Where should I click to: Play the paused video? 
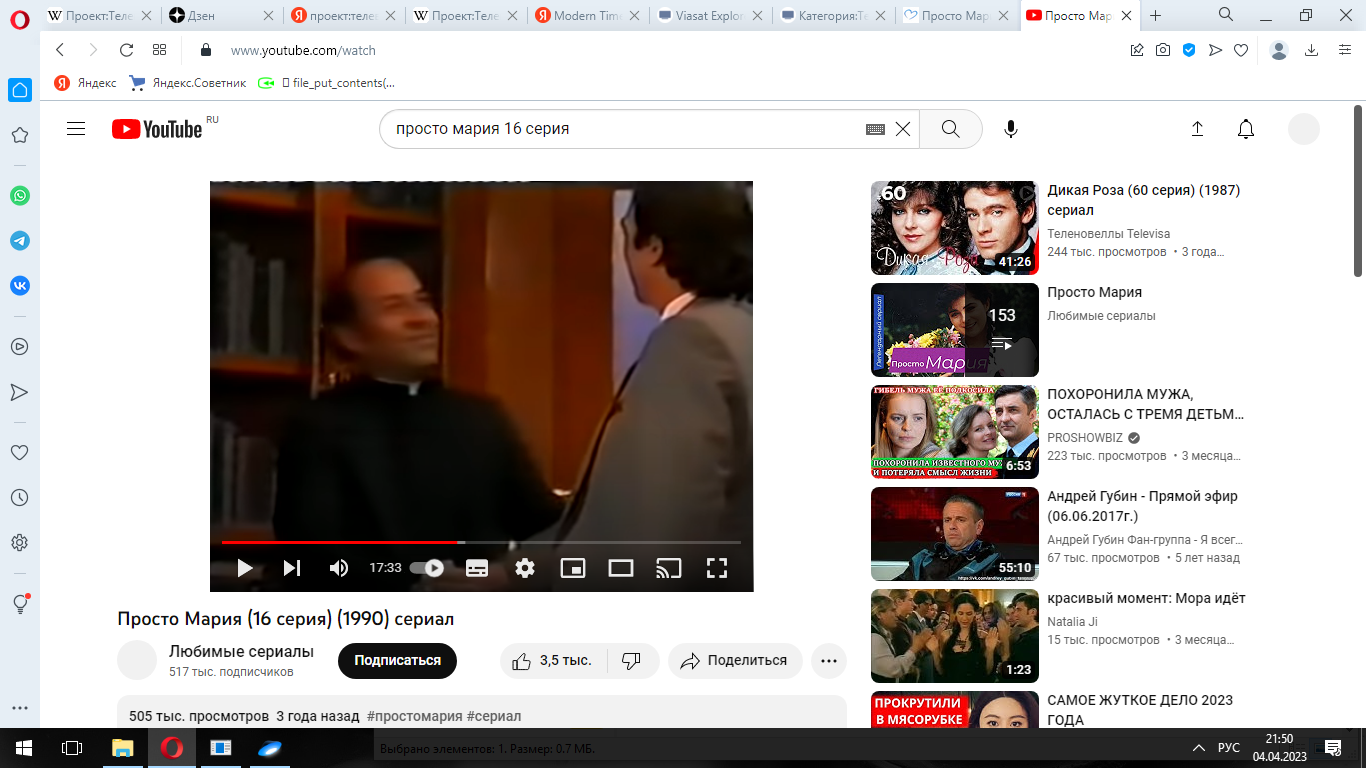click(245, 568)
